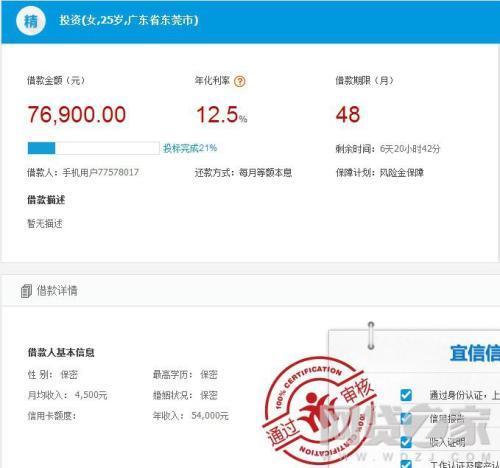Viewport: 500px width, 468px height.
Task: Click the 借款人基本信息 heading
Action: coord(61,353)
